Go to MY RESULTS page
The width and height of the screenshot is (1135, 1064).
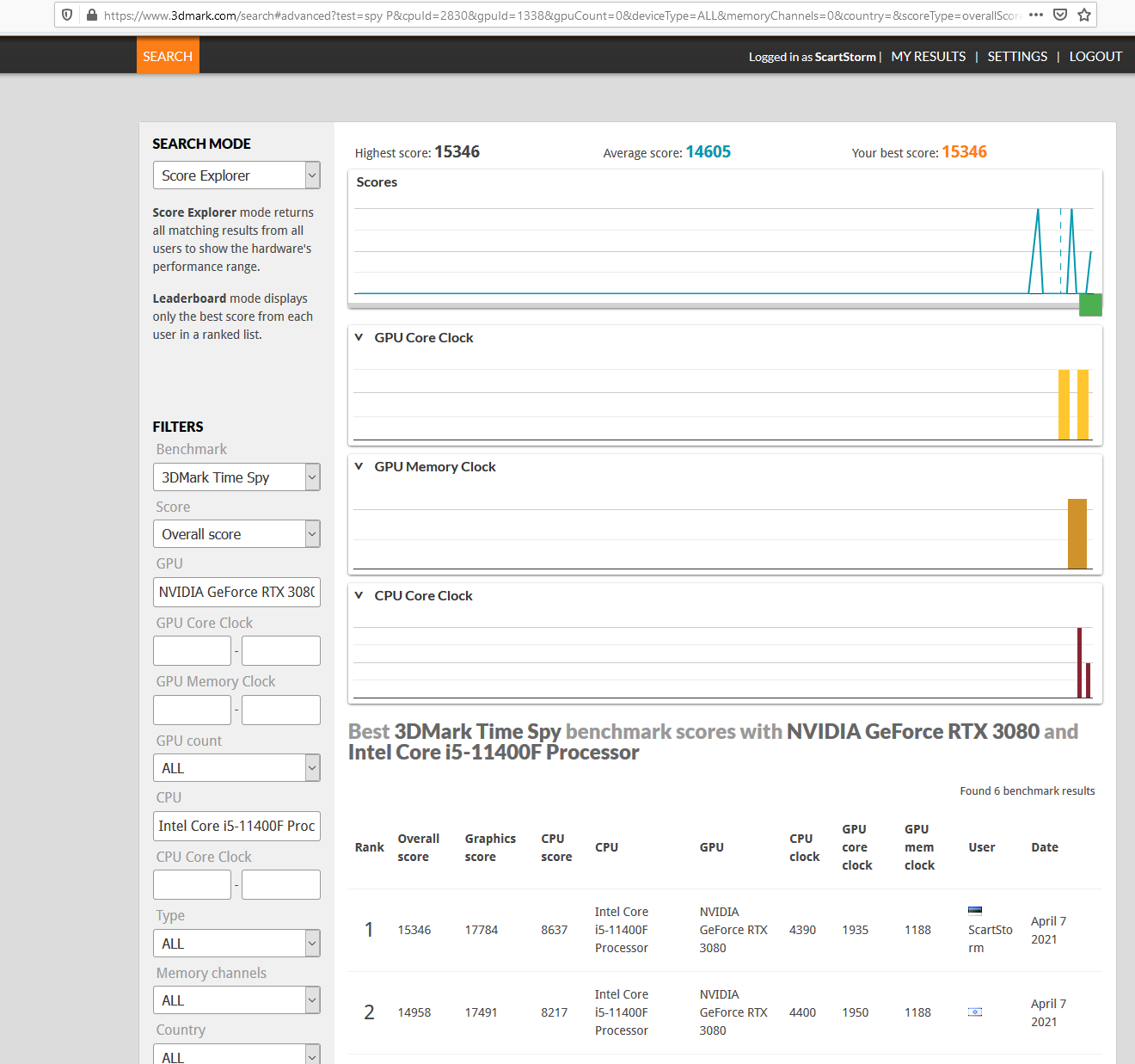[x=929, y=56]
